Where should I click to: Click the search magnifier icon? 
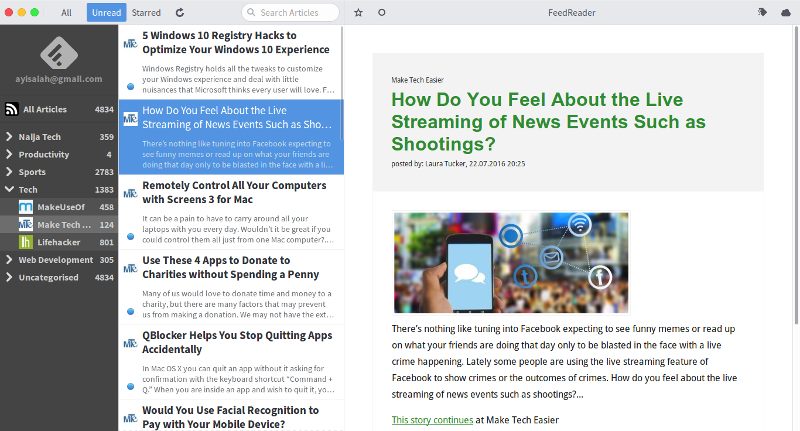[x=251, y=12]
